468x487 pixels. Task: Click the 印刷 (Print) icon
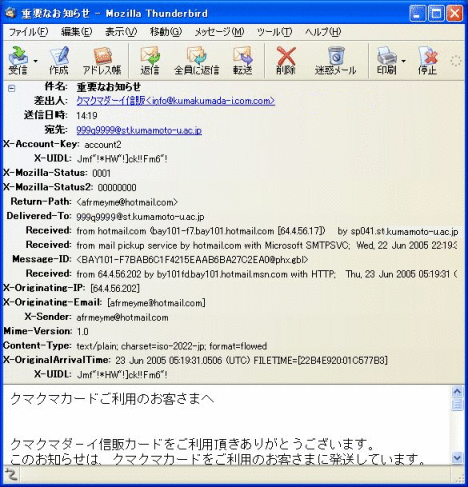coord(387,61)
